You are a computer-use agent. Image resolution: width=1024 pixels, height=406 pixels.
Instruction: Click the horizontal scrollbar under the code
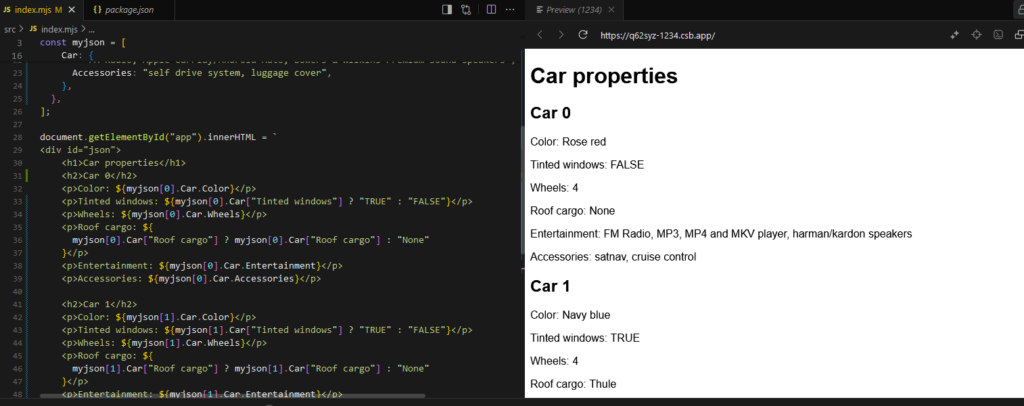pos(232,396)
